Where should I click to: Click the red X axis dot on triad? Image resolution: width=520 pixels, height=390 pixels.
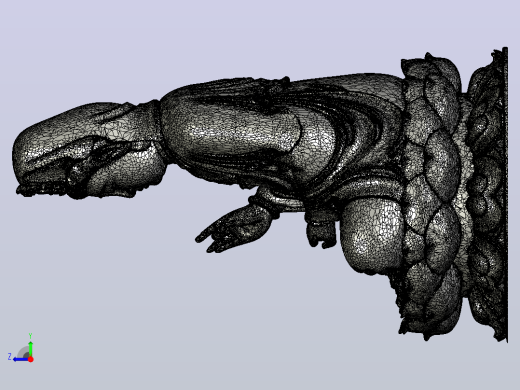[x=31, y=359]
